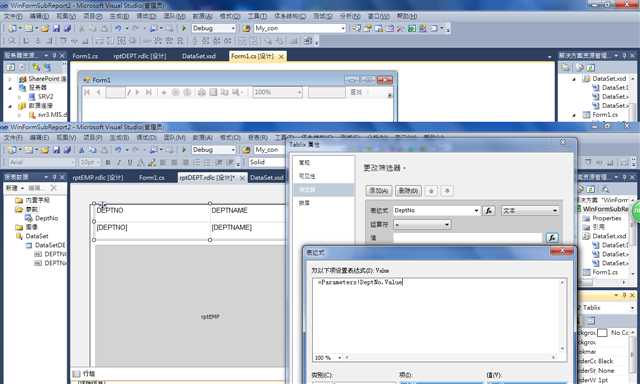Click move filter down arrow button

447,191
